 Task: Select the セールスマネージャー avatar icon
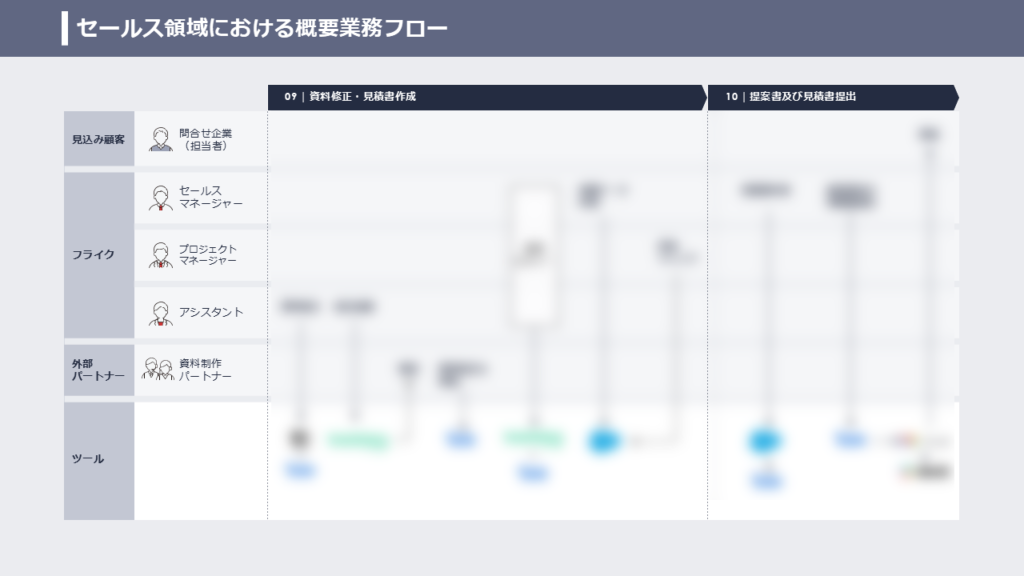(161, 198)
